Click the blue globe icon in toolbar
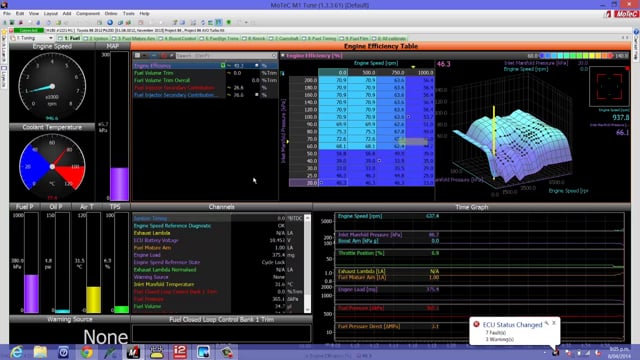 110,22
